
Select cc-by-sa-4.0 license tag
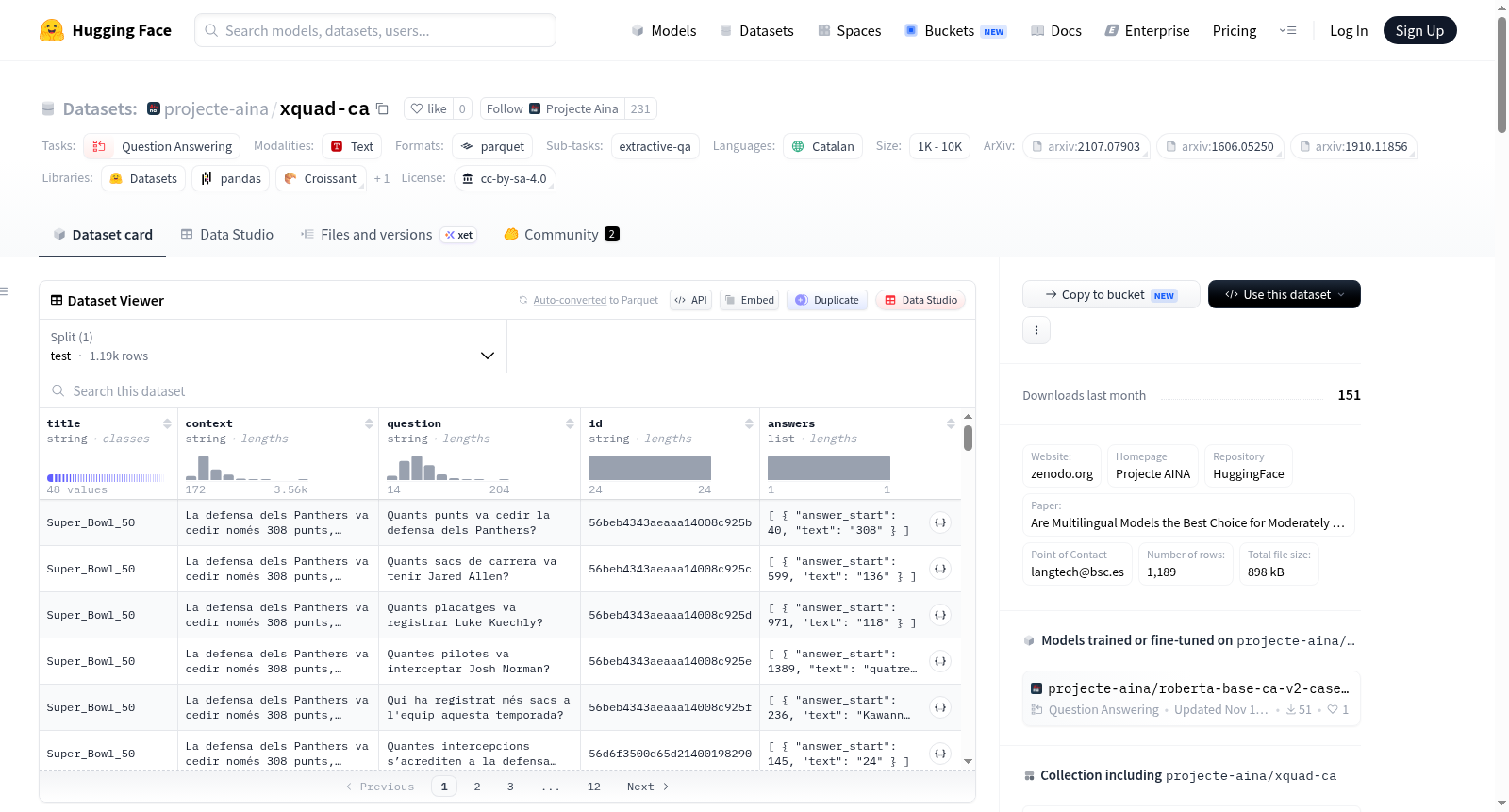505,178
